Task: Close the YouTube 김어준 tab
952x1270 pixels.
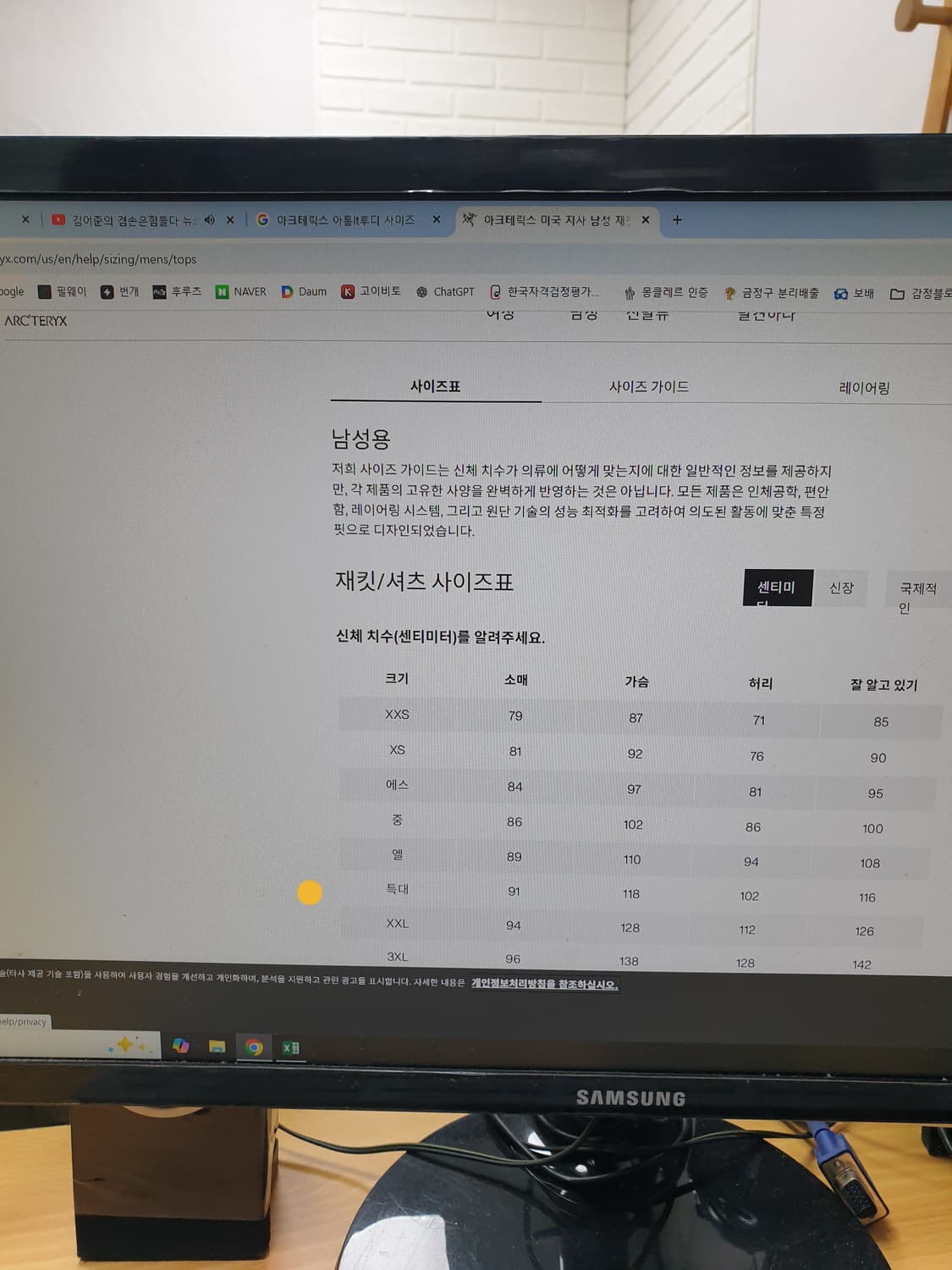Action: pyautogui.click(x=230, y=220)
